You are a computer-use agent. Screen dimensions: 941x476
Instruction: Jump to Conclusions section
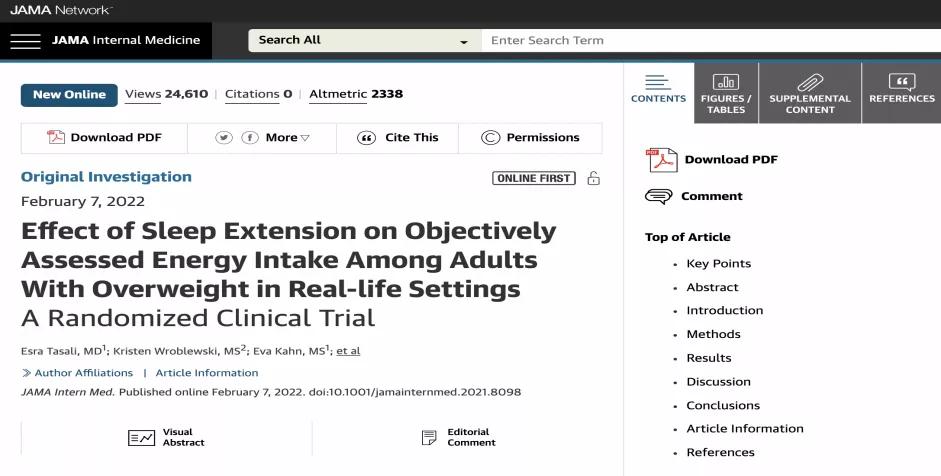pyautogui.click(x=723, y=406)
